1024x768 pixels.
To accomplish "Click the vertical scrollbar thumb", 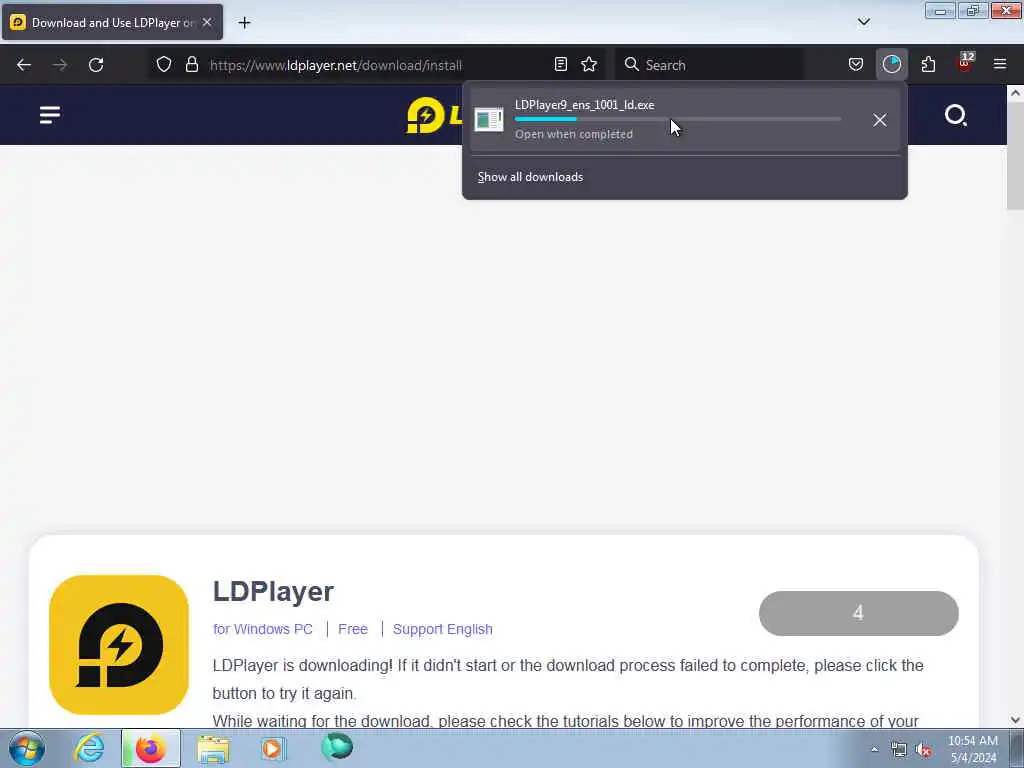I will click(1015, 155).
